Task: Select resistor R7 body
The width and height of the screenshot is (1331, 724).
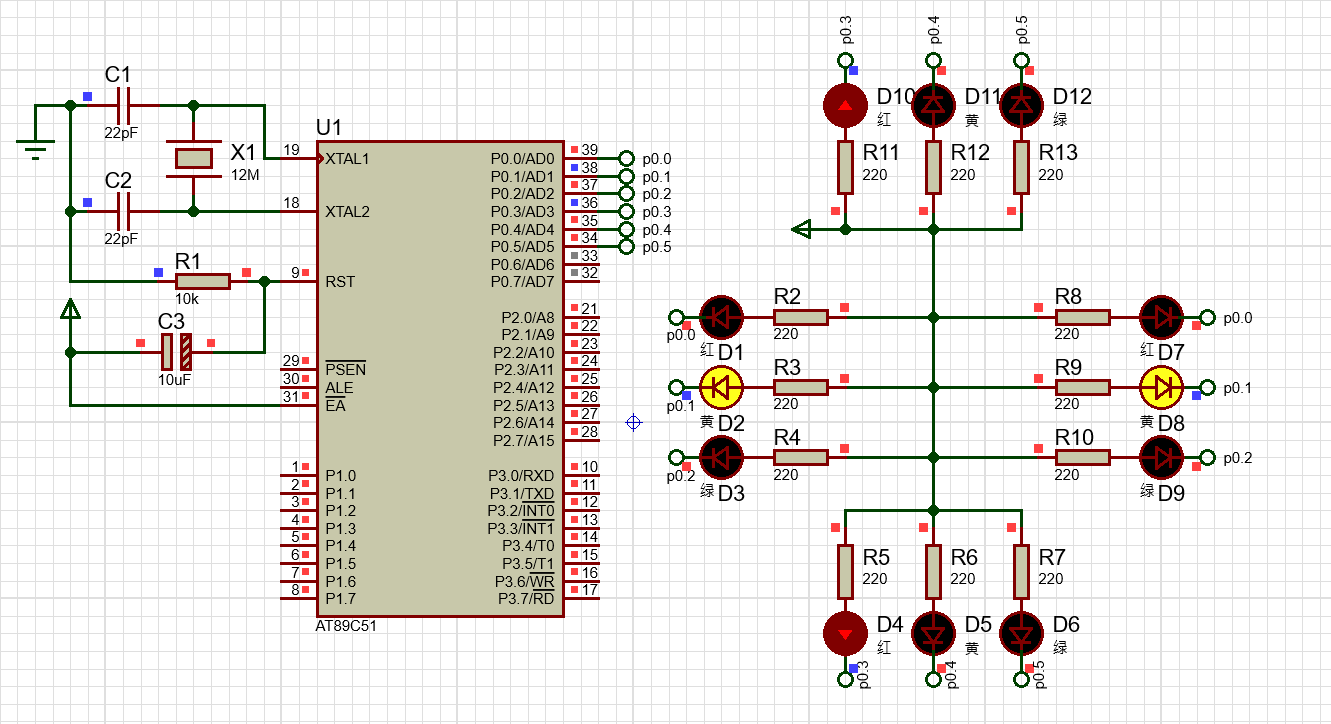Action: [x=1021, y=571]
